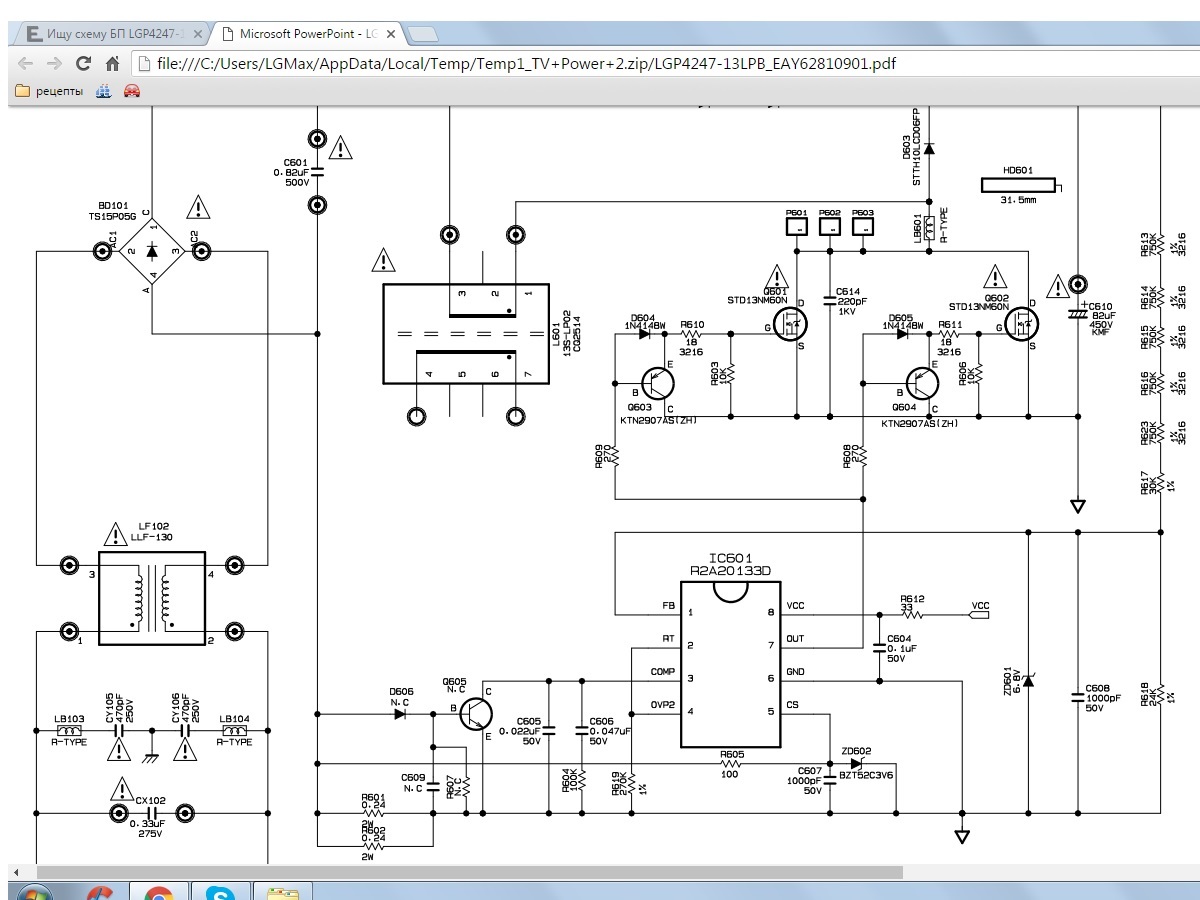The height and width of the screenshot is (900, 1200).
Task: Open the browser home page icon
Action: 112,63
